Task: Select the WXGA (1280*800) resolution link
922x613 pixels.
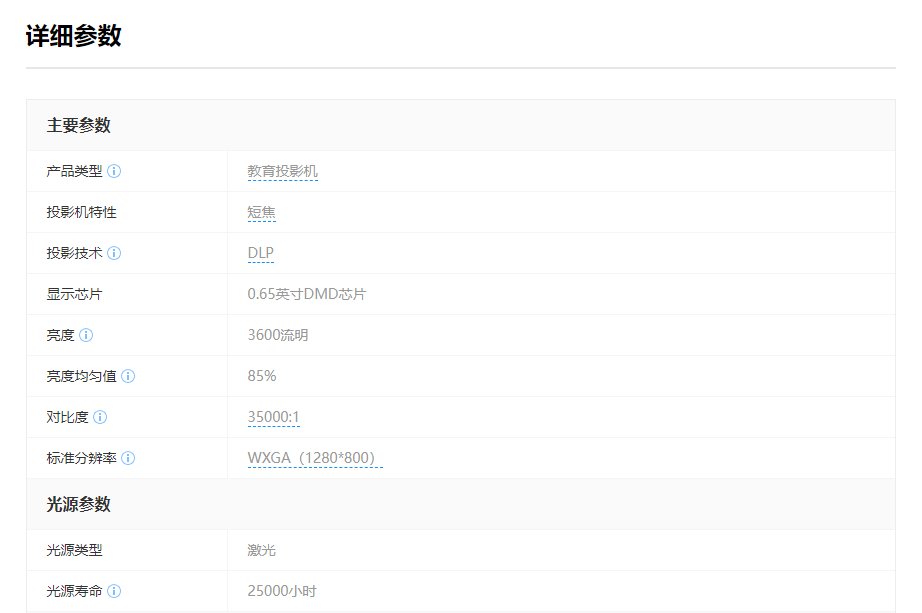Action: pos(314,458)
